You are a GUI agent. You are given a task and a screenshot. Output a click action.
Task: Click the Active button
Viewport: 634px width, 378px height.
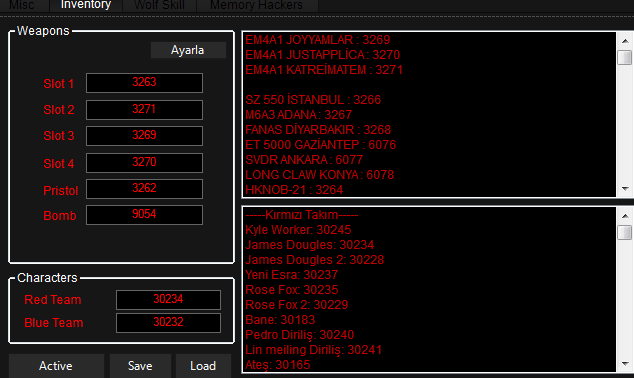[x=56, y=366]
